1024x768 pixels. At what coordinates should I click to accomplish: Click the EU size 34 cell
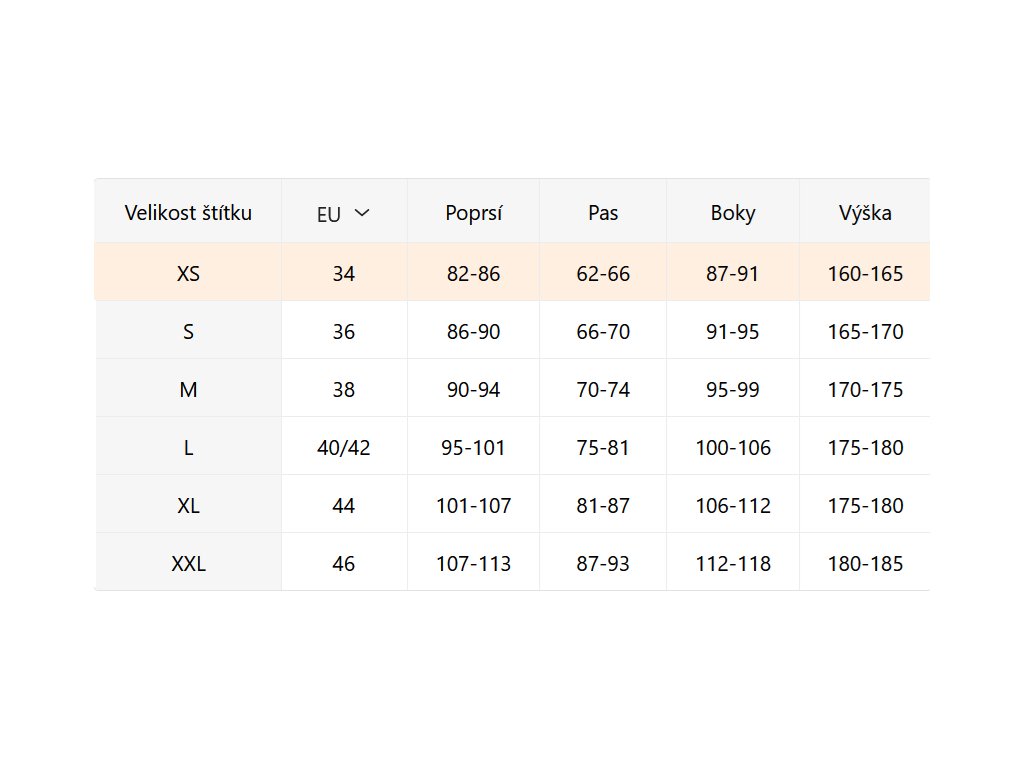point(344,273)
